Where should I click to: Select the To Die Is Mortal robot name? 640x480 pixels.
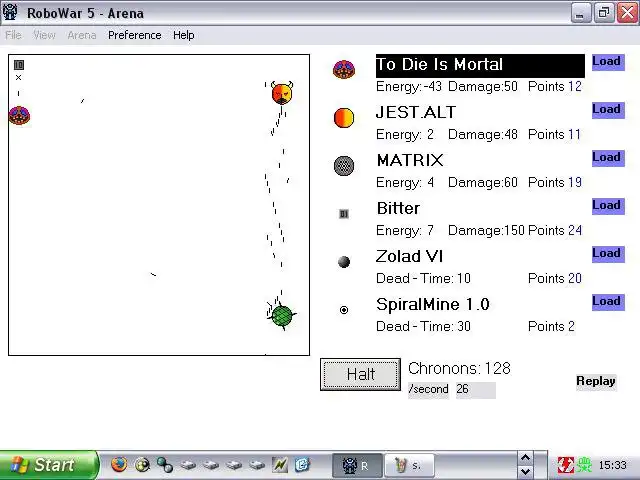tap(480, 65)
